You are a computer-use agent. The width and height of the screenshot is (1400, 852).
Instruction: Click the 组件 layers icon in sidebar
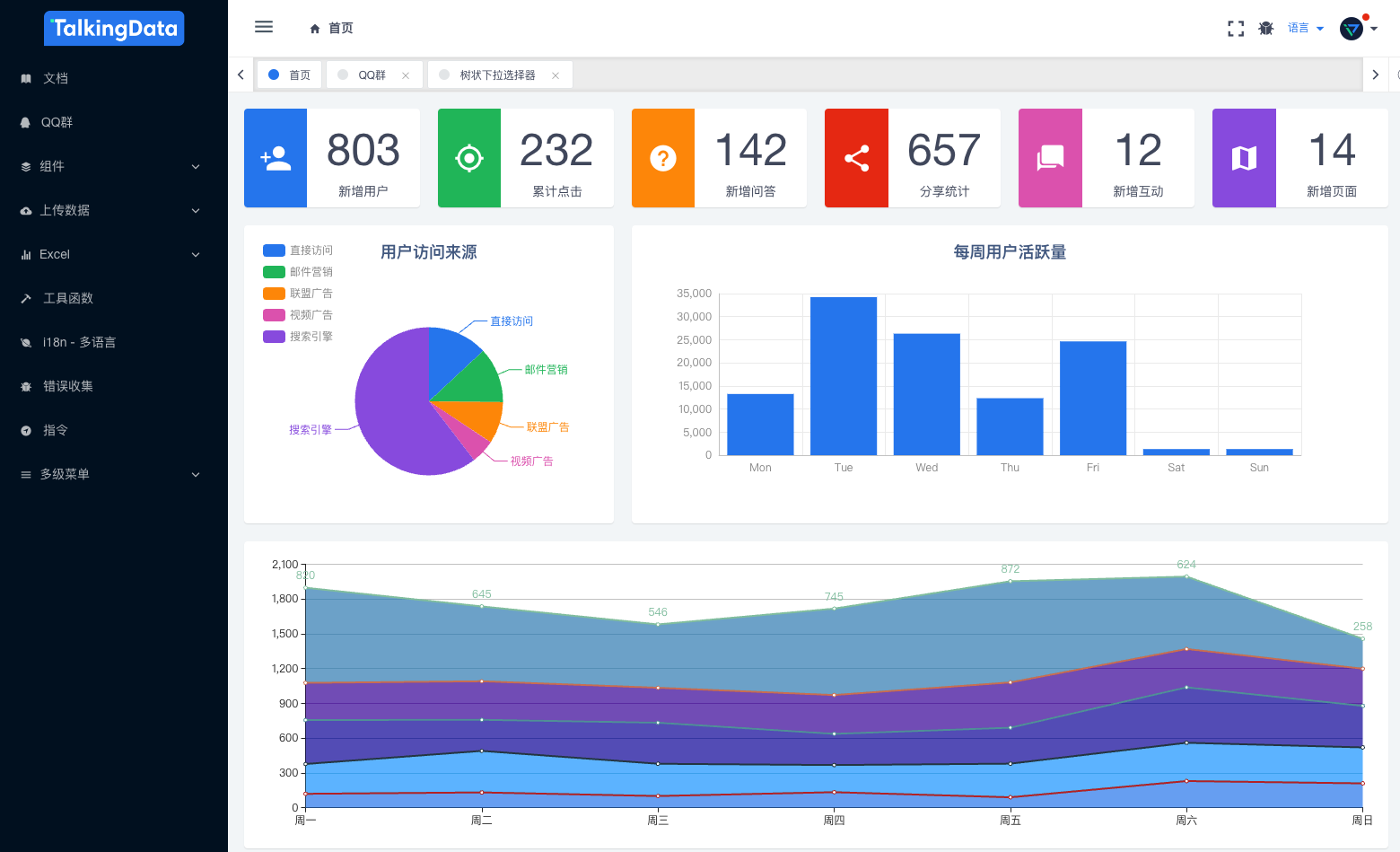pos(26,167)
